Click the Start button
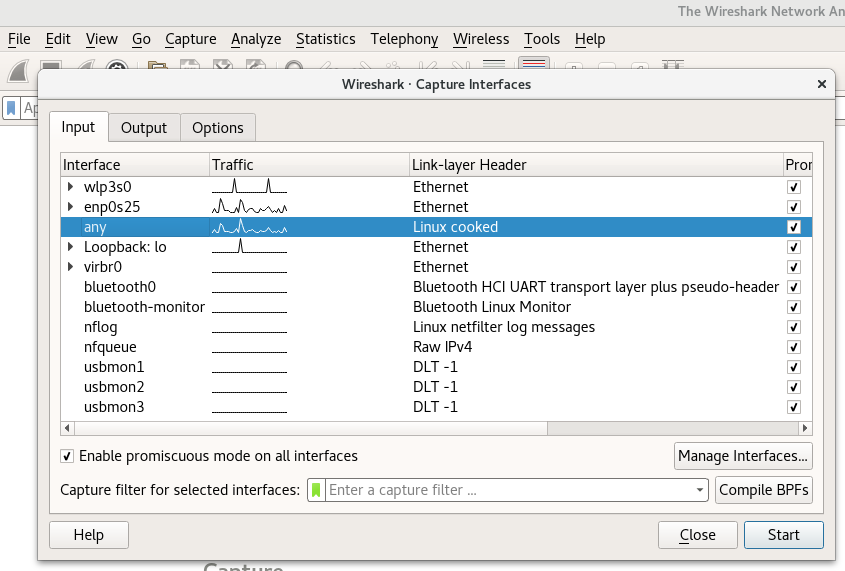The height and width of the screenshot is (571, 845). 784,535
